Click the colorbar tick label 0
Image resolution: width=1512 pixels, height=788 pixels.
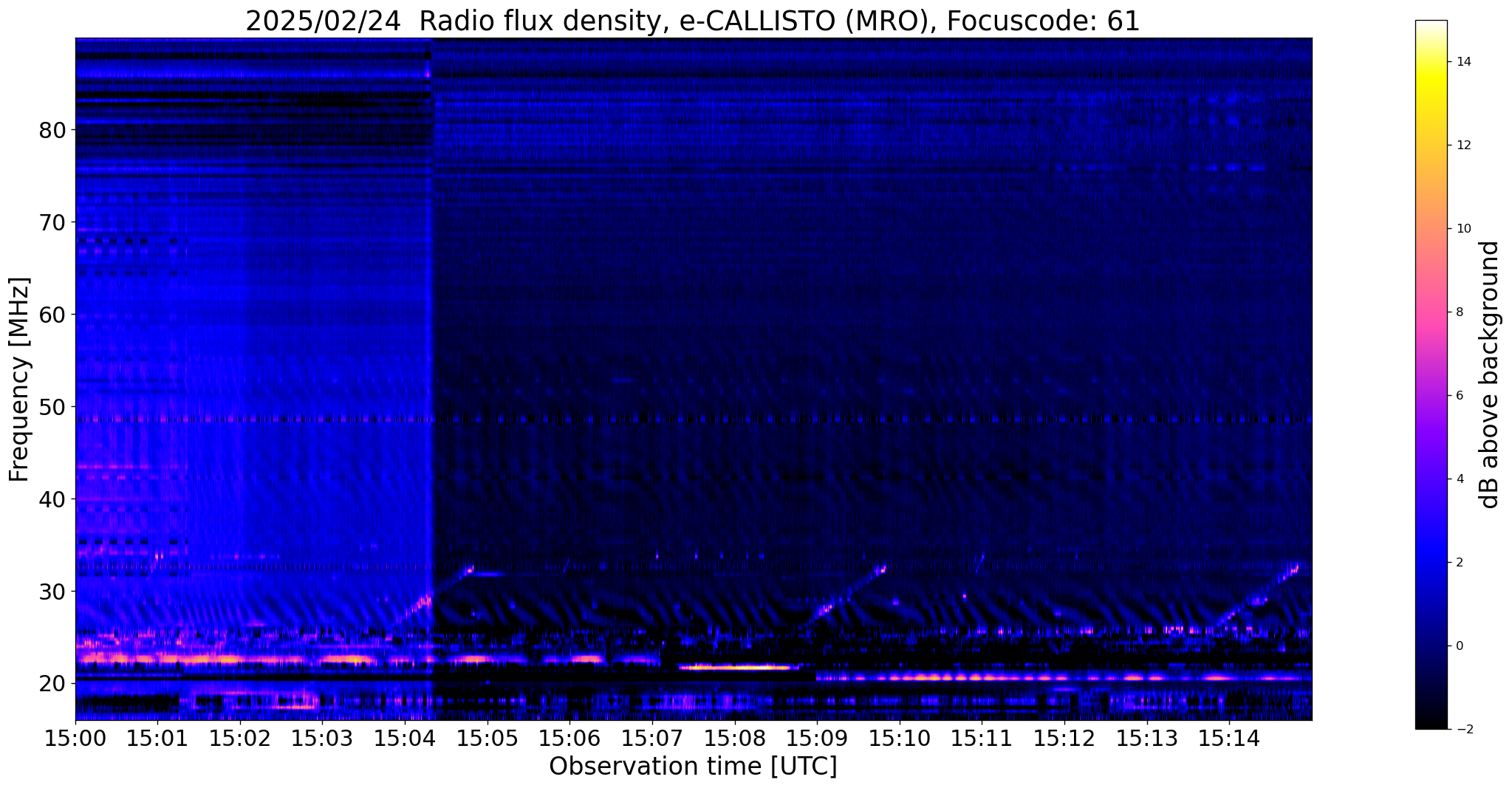pyautogui.click(x=1460, y=646)
